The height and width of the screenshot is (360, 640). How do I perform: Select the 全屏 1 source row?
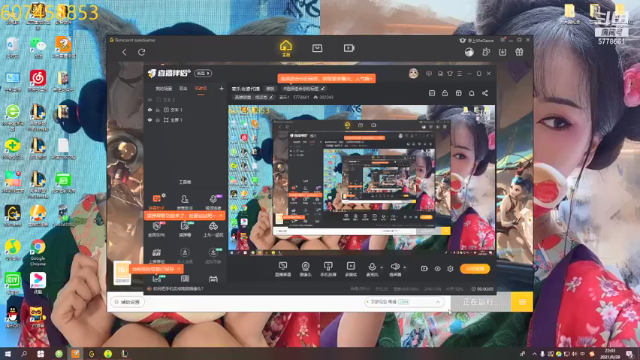pos(186,120)
